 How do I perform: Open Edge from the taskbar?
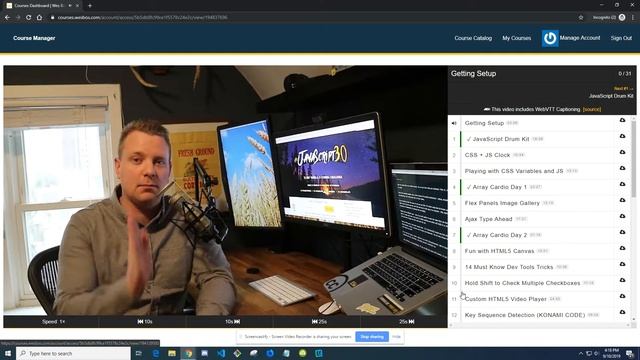(156, 353)
